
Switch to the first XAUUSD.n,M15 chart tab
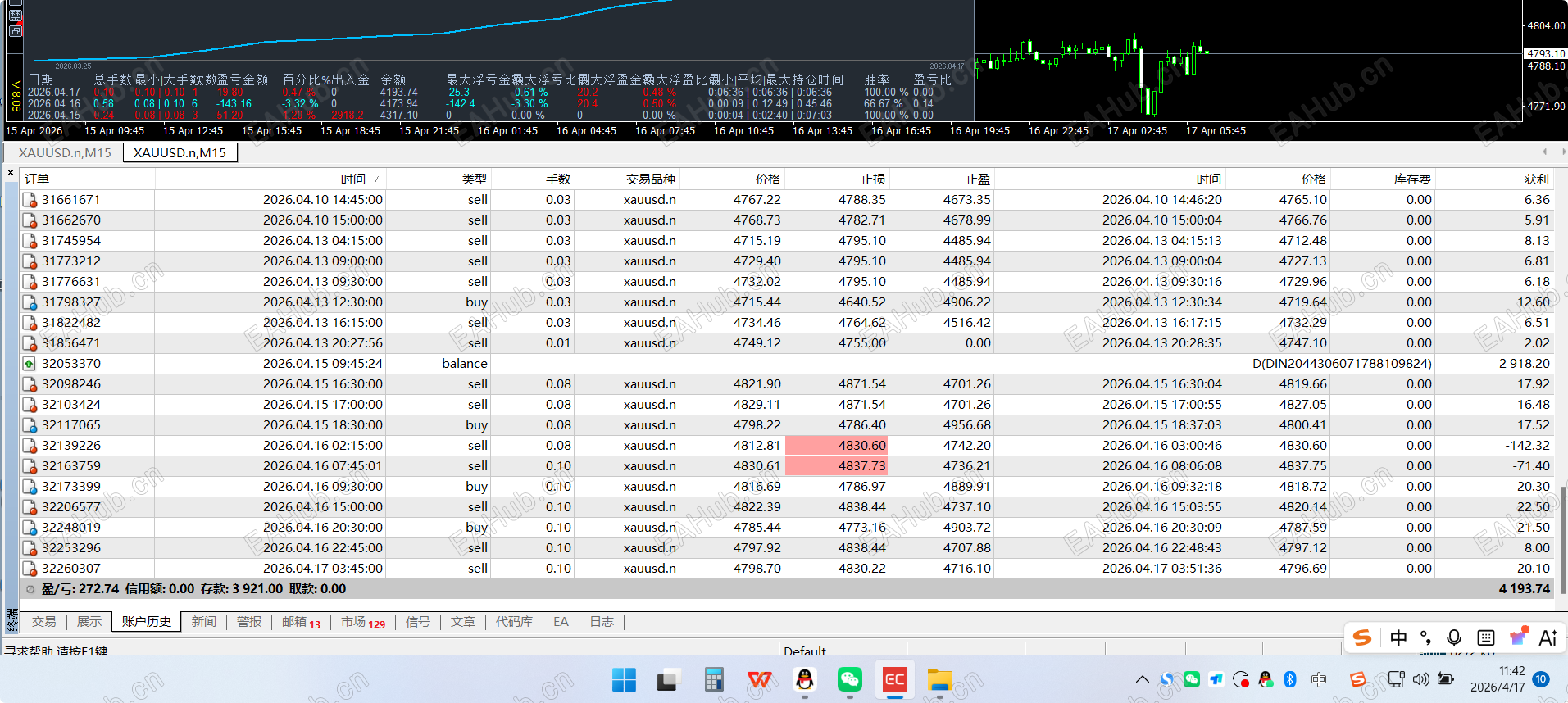coord(65,153)
